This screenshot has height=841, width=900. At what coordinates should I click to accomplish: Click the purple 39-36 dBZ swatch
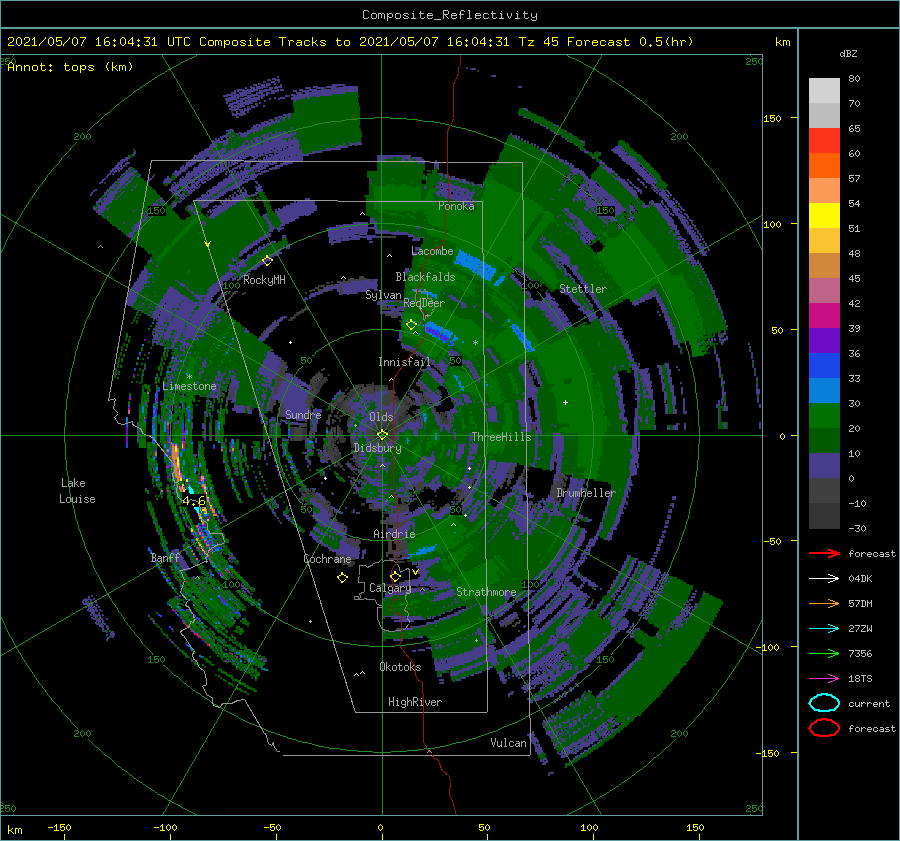click(824, 341)
